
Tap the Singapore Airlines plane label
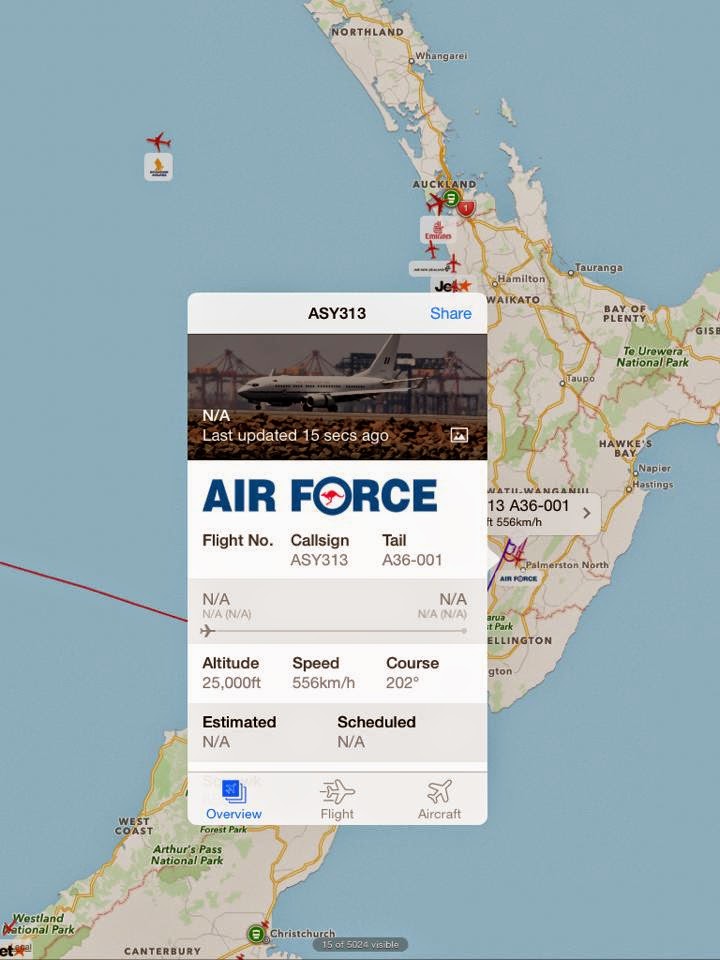click(159, 167)
